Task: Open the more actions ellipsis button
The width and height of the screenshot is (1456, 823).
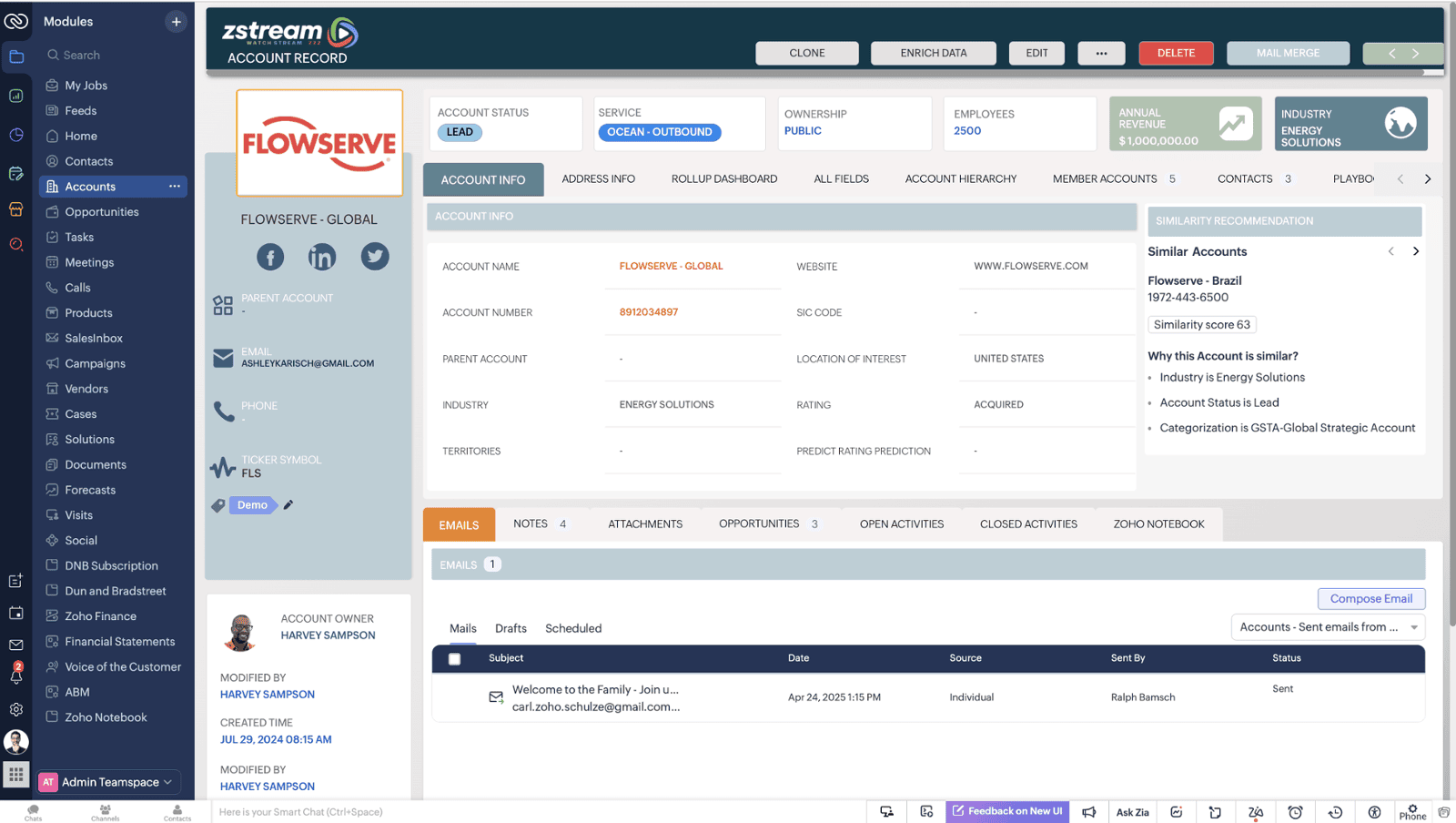Action: pos(1101,54)
